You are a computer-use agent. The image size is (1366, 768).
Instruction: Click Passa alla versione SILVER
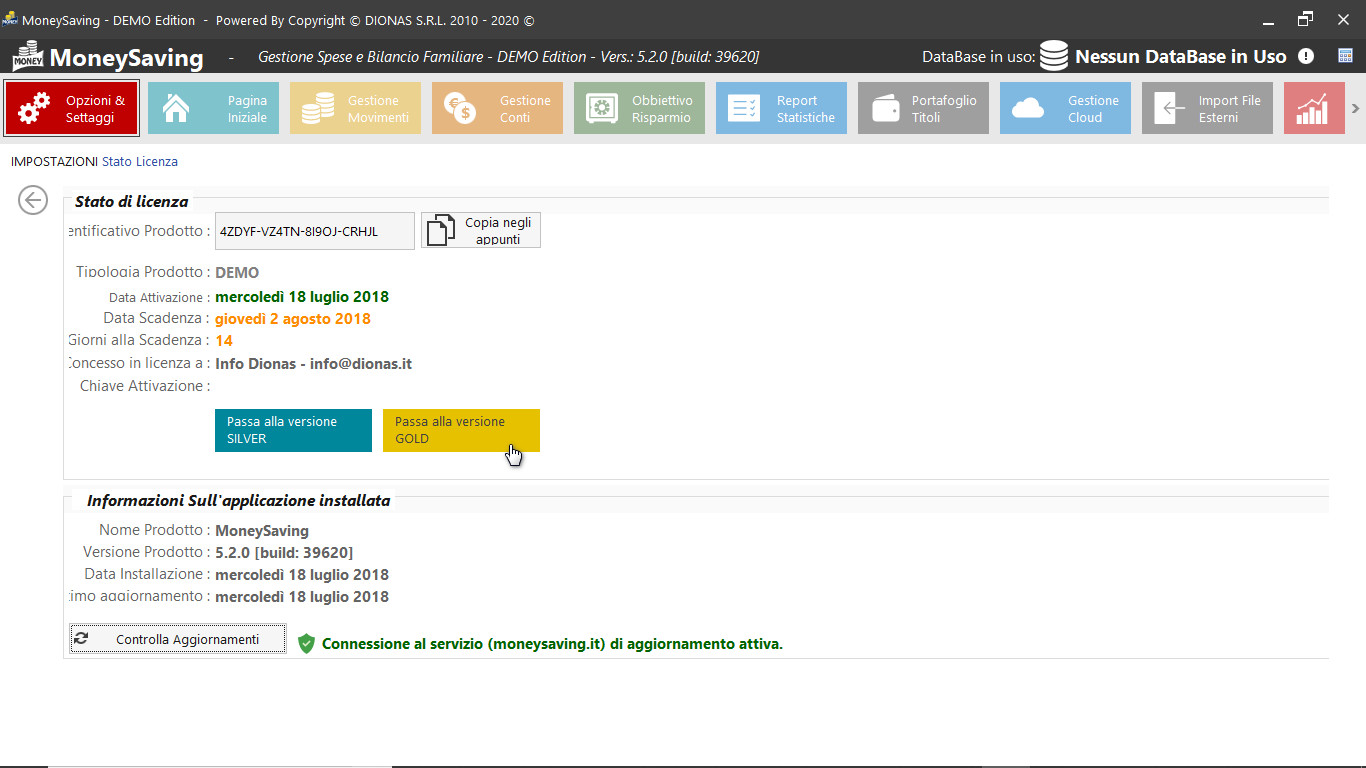pos(293,430)
